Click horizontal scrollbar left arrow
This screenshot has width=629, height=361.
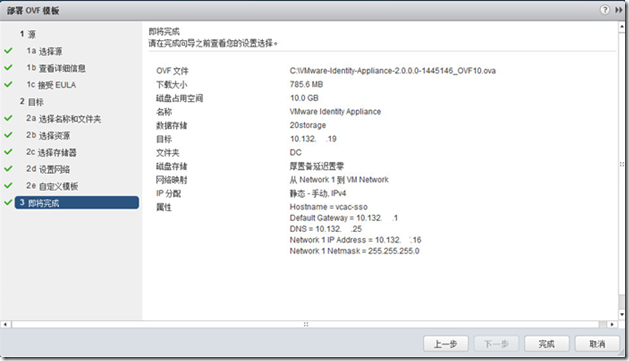(5, 324)
